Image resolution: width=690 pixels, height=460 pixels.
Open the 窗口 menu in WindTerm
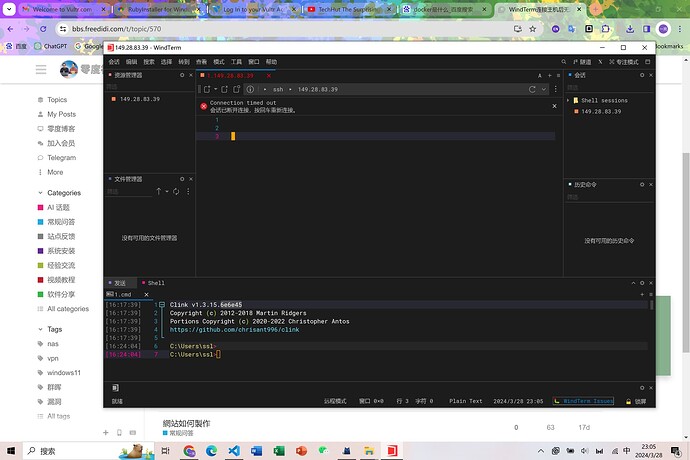(253, 62)
